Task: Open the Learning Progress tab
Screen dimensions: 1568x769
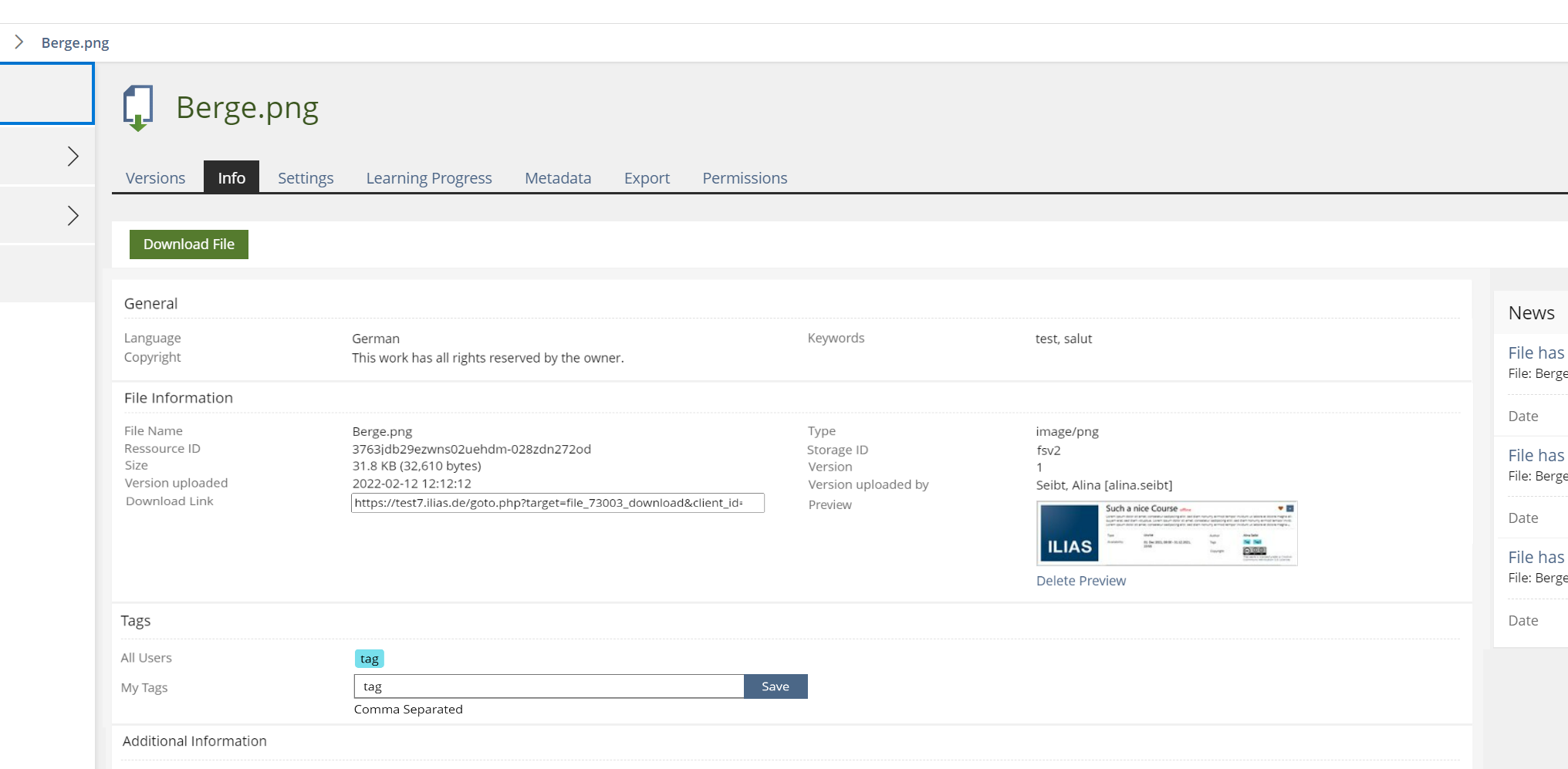Action: click(x=428, y=178)
